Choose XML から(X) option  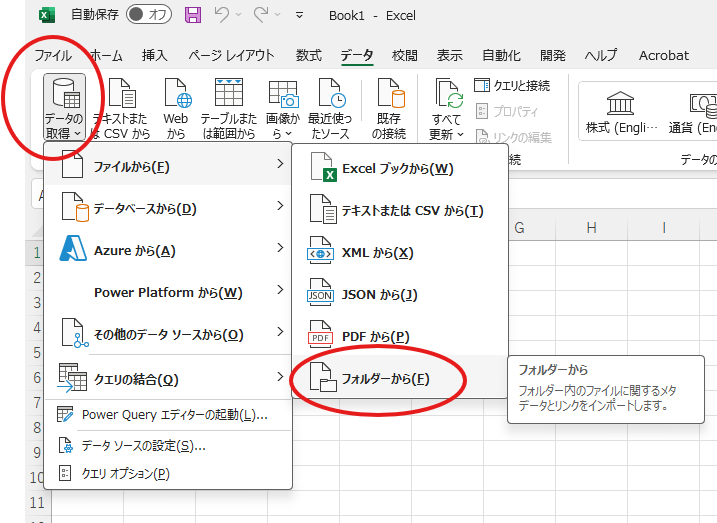tap(400, 253)
